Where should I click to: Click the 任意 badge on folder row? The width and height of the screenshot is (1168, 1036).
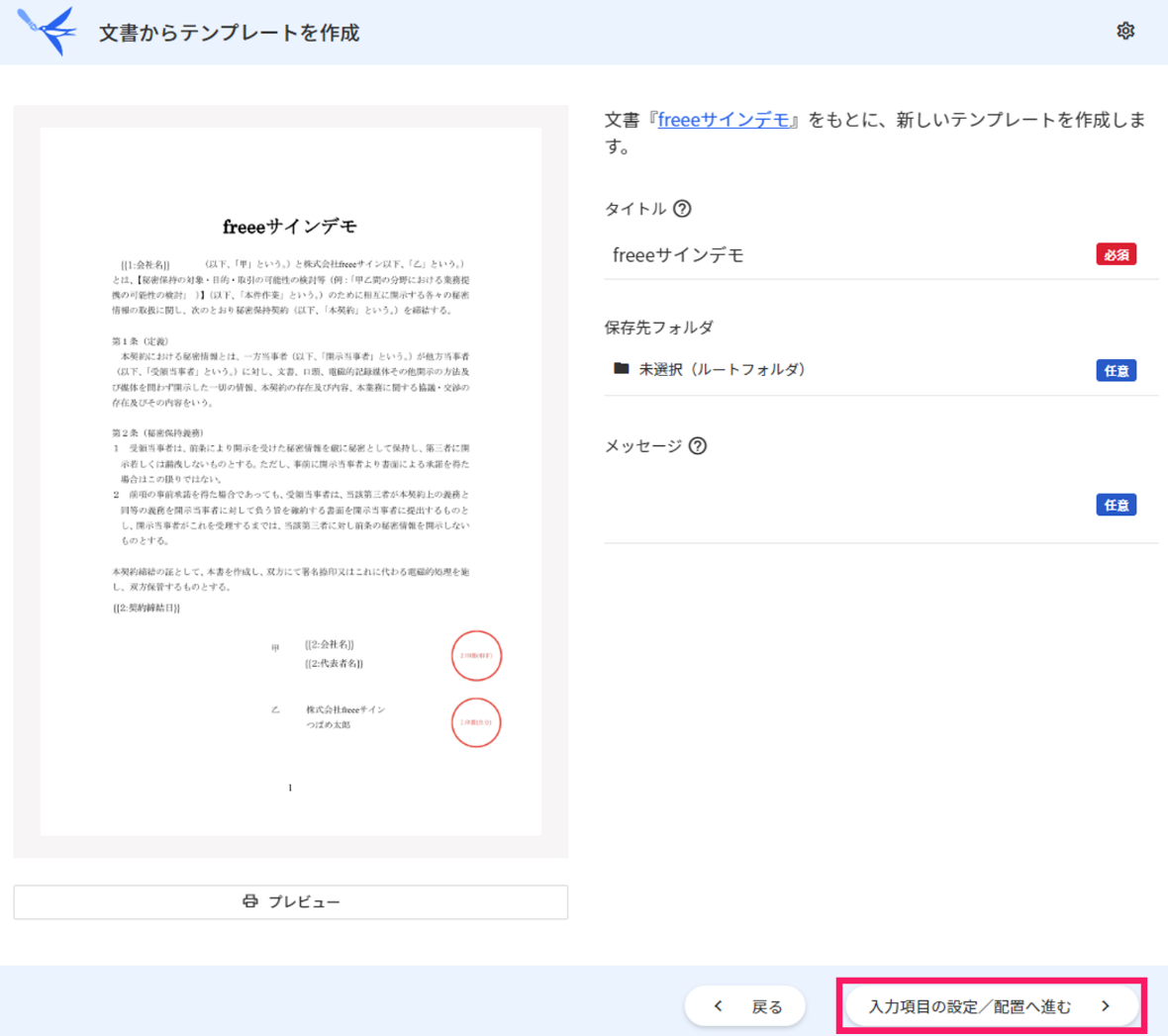[x=1116, y=370]
